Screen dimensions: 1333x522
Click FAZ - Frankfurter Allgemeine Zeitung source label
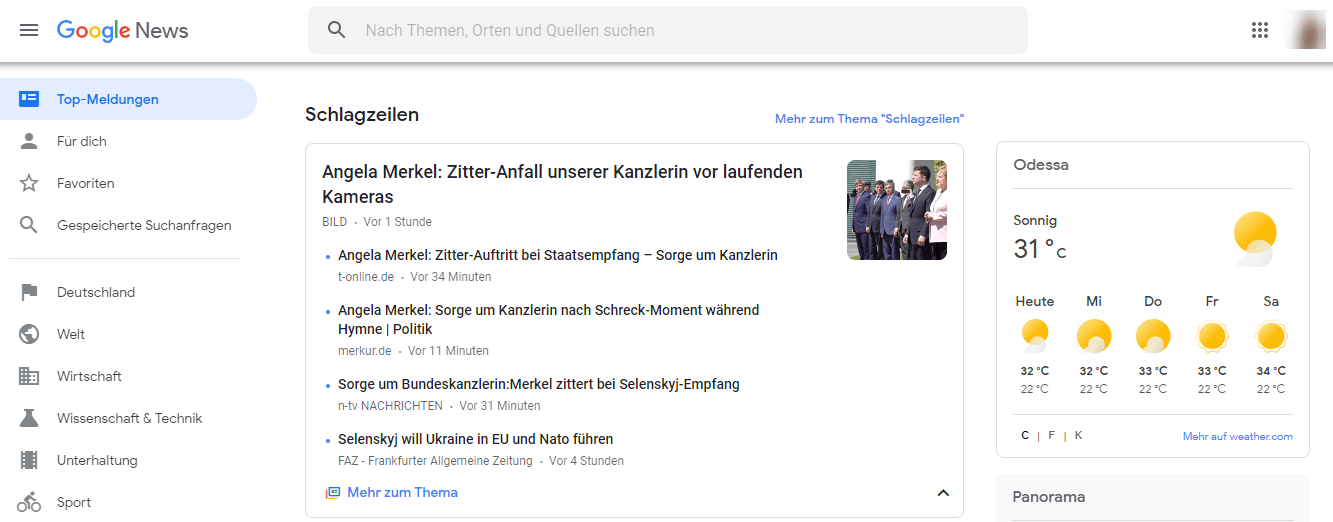click(x=435, y=461)
